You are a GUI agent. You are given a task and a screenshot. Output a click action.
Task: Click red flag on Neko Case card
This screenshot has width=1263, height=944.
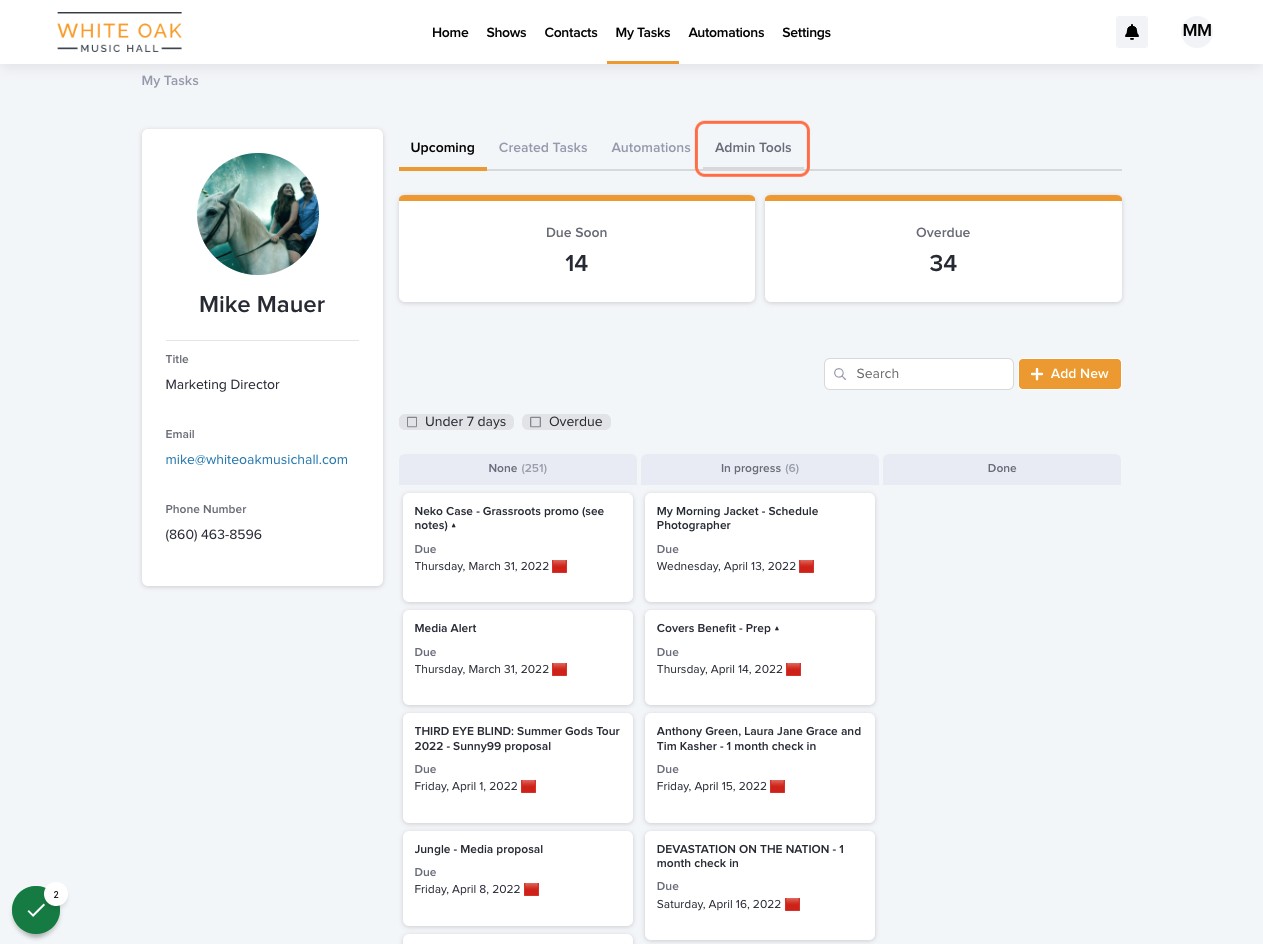pyautogui.click(x=560, y=566)
